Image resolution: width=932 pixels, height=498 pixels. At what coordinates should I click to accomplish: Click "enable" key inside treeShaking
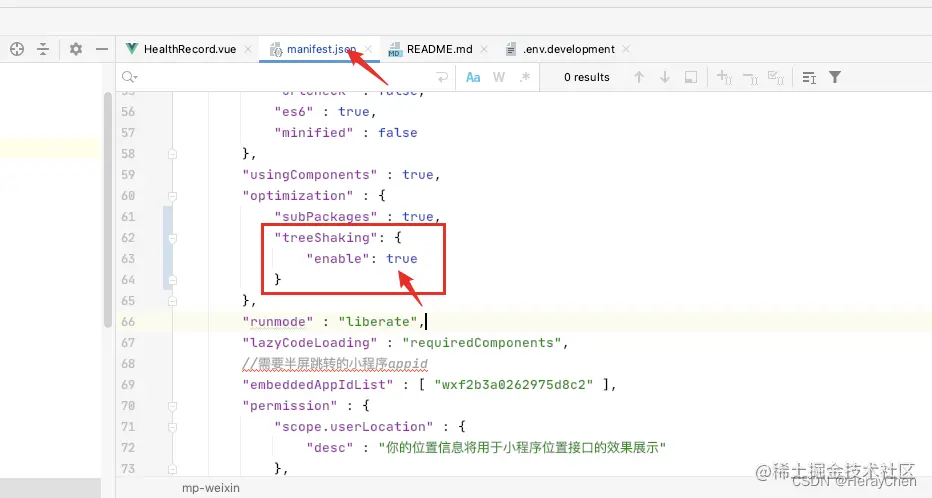(337, 259)
